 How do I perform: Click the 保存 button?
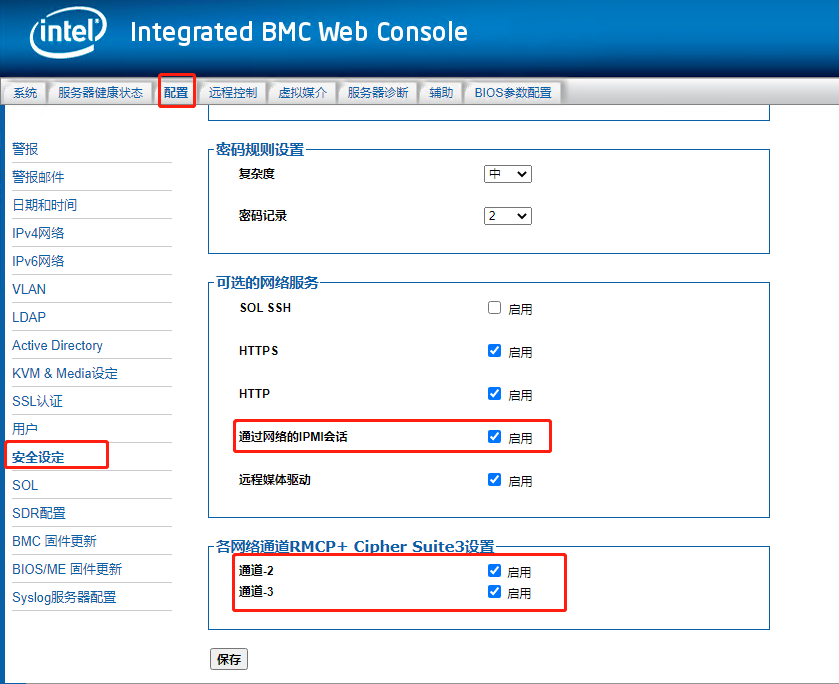pos(229,659)
